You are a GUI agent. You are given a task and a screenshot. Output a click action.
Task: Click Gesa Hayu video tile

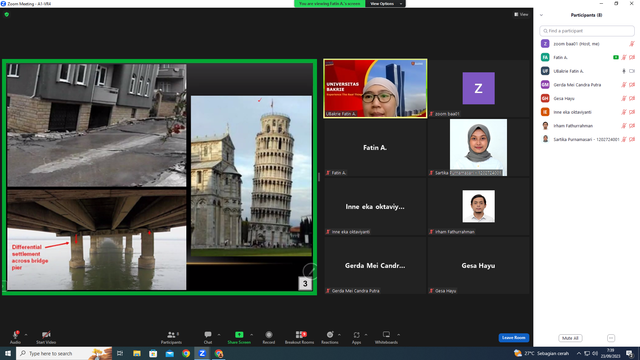coord(478,265)
